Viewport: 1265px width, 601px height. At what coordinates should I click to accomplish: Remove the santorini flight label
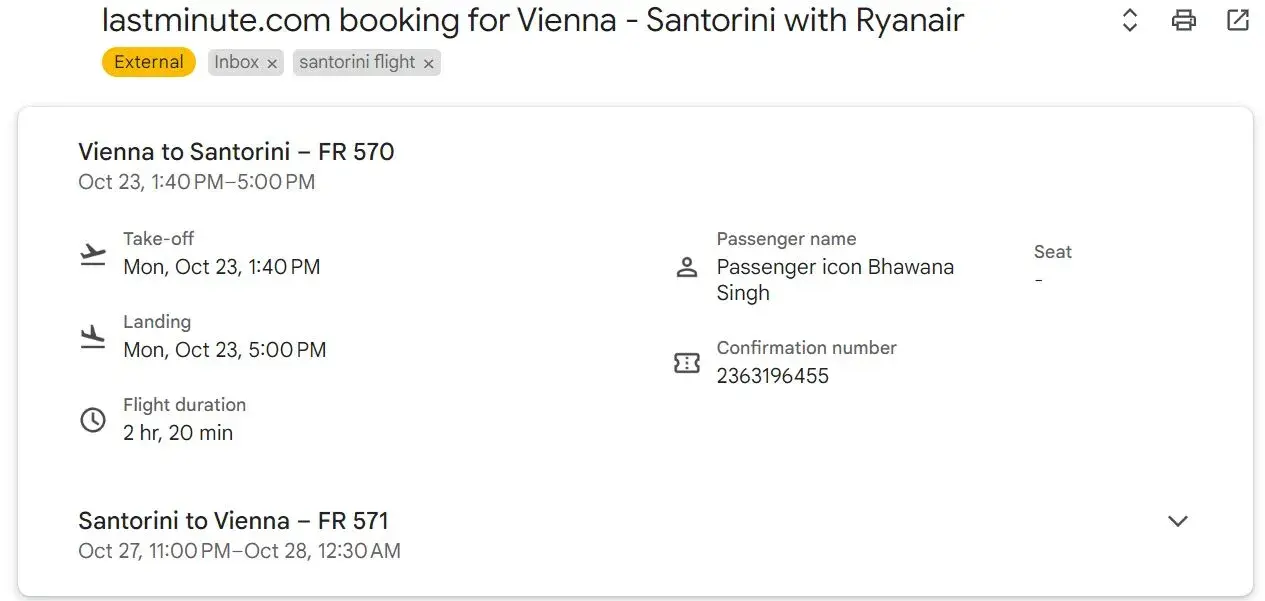click(x=429, y=63)
